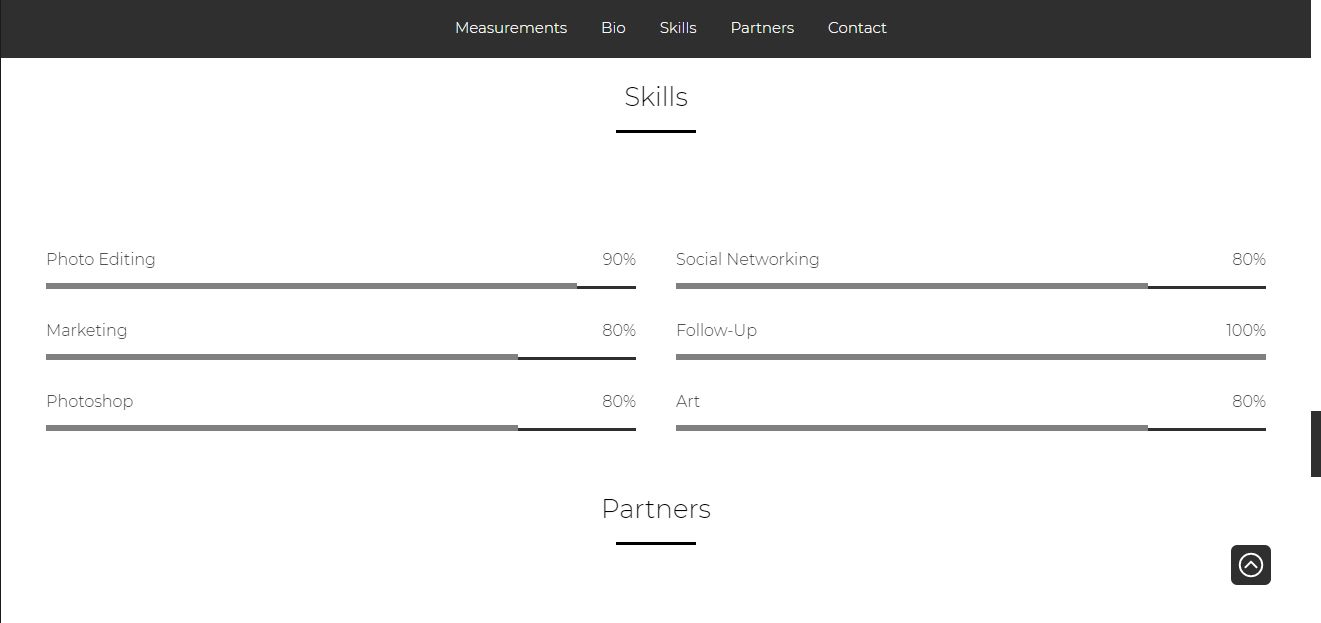Image resolution: width=1321 pixels, height=623 pixels.
Task: Click the Photo Editing 90% value
Action: pos(619,260)
